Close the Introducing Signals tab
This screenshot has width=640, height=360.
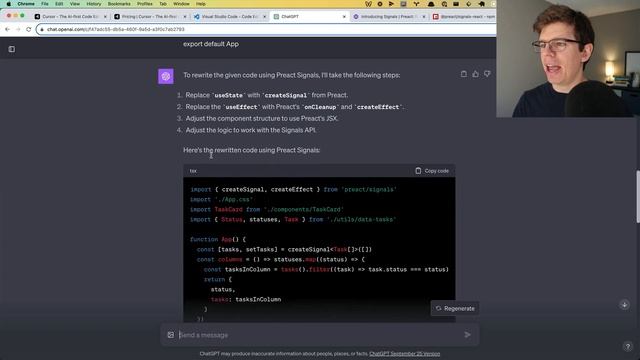tap(424, 17)
